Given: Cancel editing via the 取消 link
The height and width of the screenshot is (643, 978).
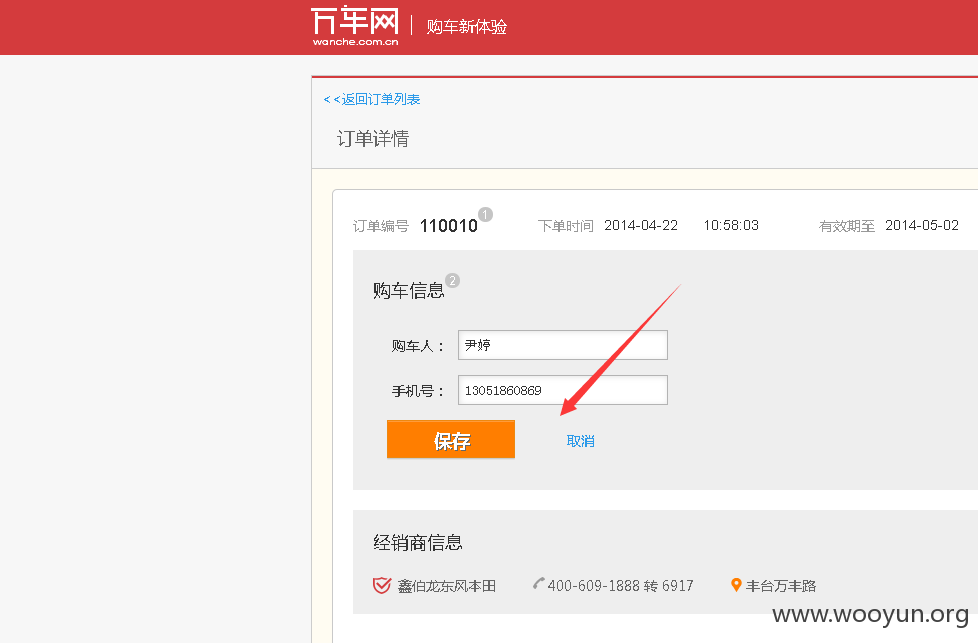Looking at the screenshot, I should point(580,441).
